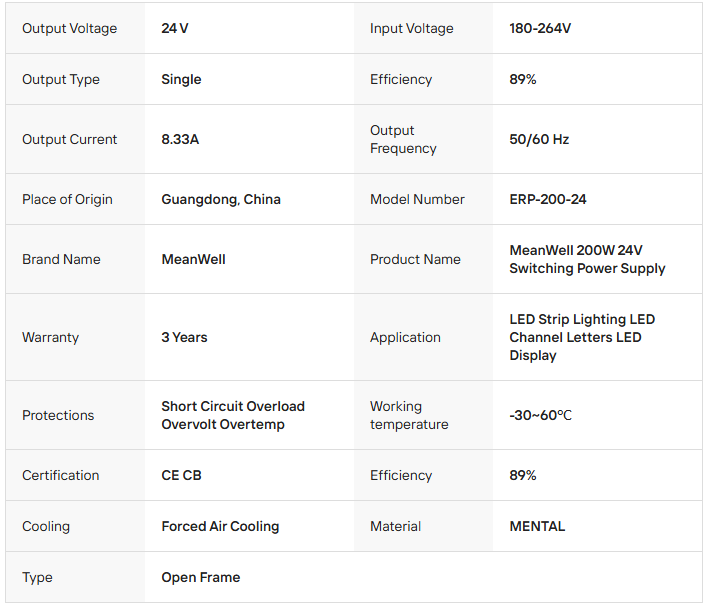Select the CE CB certification value
Image resolution: width=707 pixels, height=607 pixels.
point(181,475)
